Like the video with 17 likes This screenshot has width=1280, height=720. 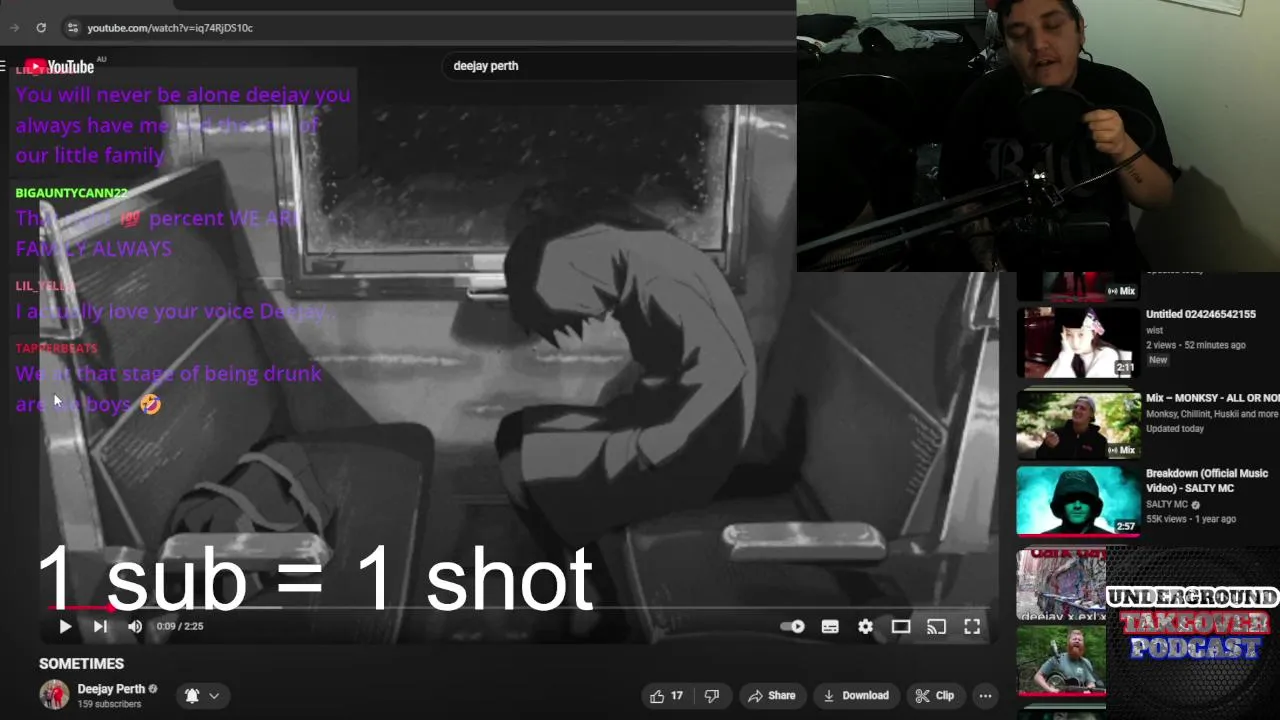[666, 696]
